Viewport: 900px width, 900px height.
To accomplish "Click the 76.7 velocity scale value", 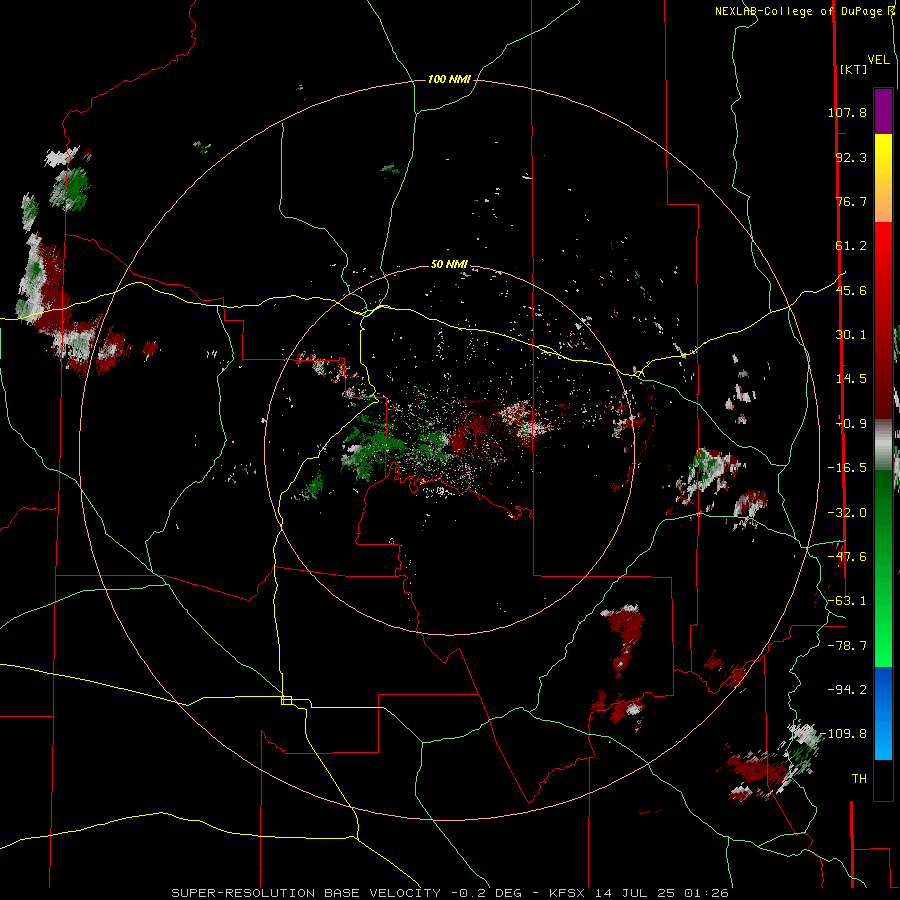I will point(851,201).
